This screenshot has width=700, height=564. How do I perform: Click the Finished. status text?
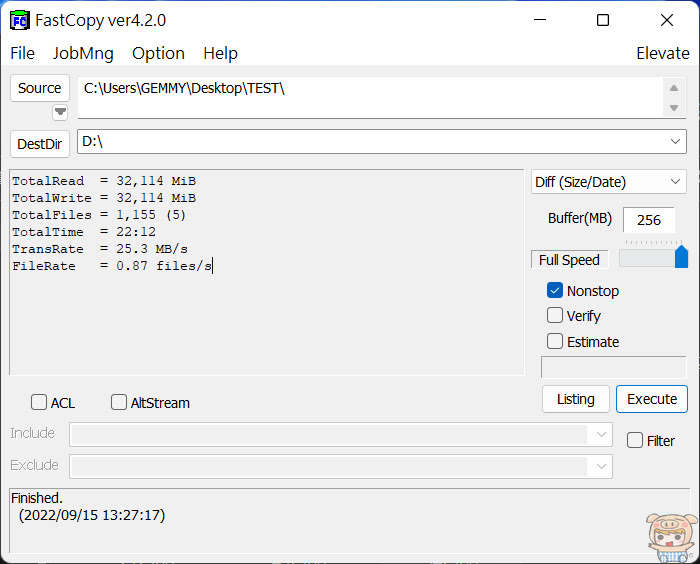click(x=37, y=497)
